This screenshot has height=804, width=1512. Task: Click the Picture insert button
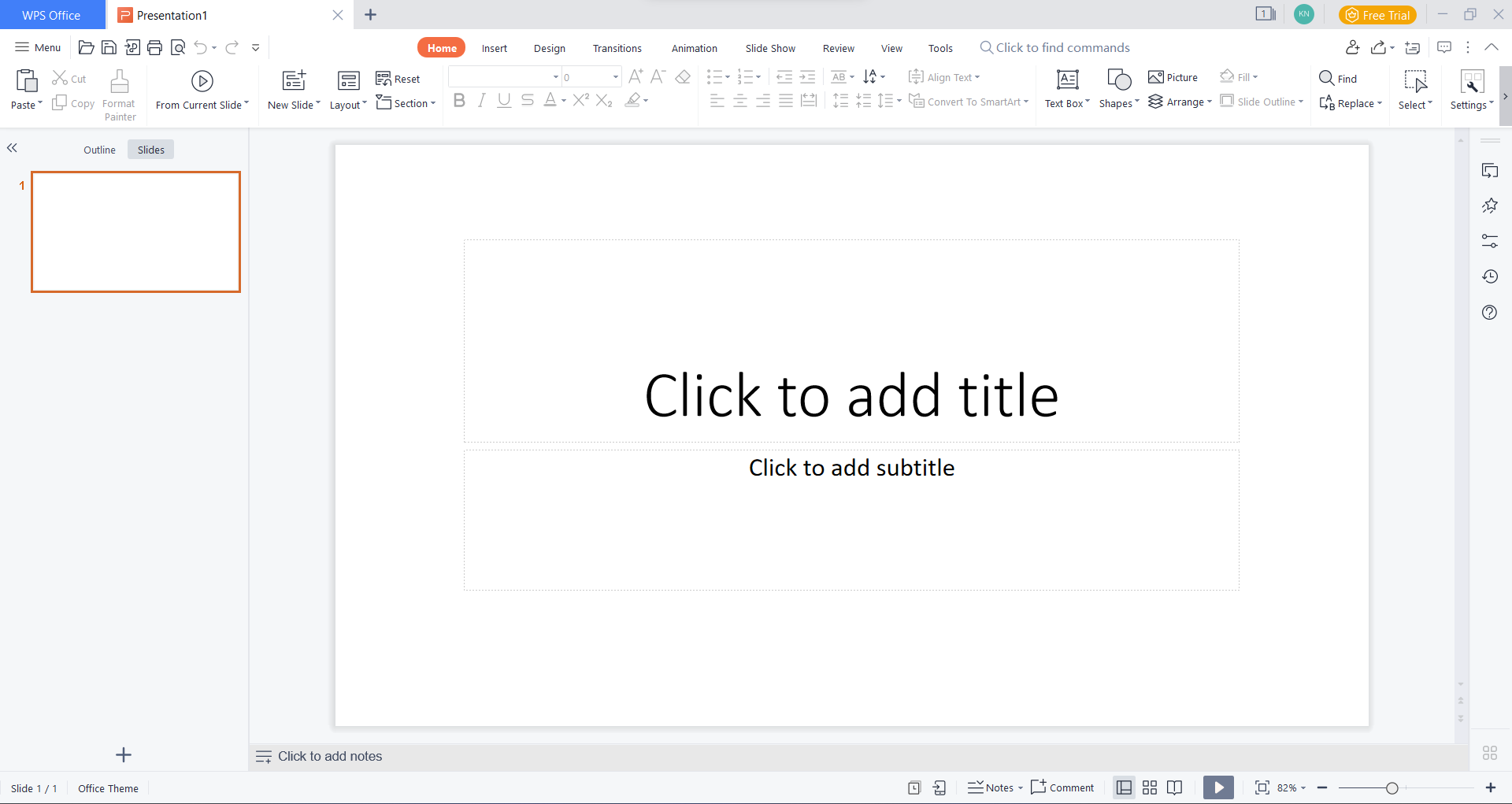1173,77
